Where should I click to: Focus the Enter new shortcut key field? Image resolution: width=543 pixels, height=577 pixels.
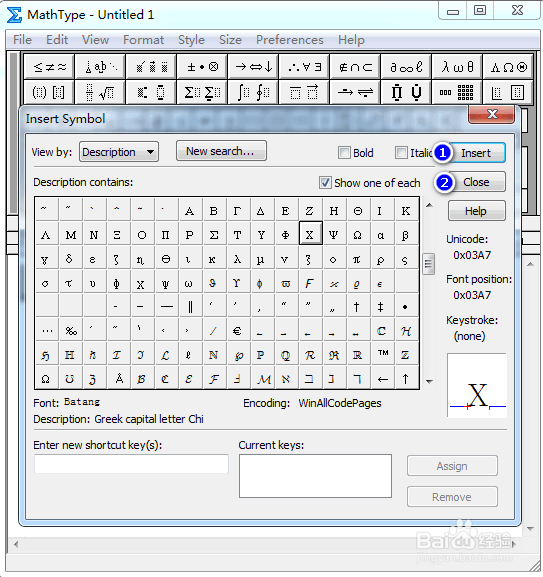tap(131, 464)
